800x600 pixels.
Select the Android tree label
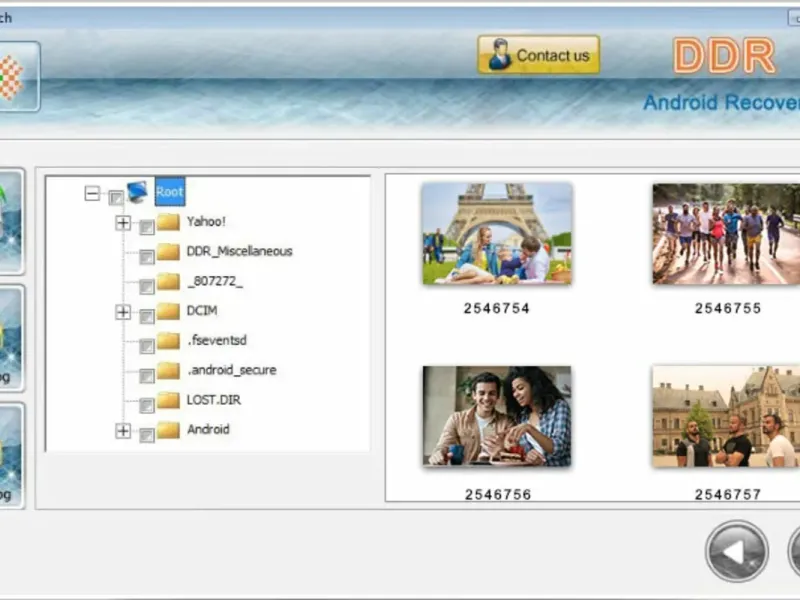click(208, 429)
